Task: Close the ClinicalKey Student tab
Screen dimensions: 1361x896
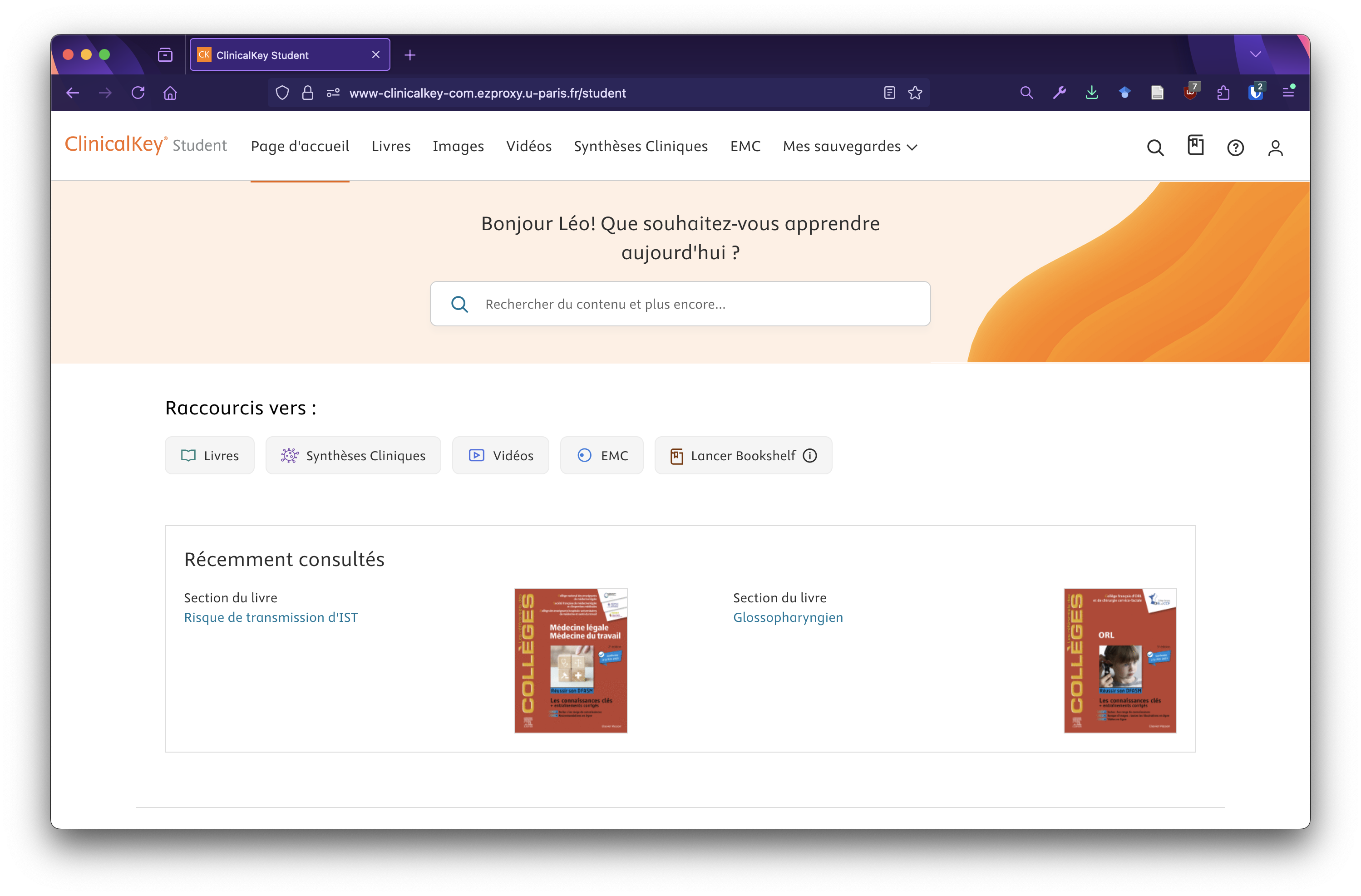Action: [376, 54]
